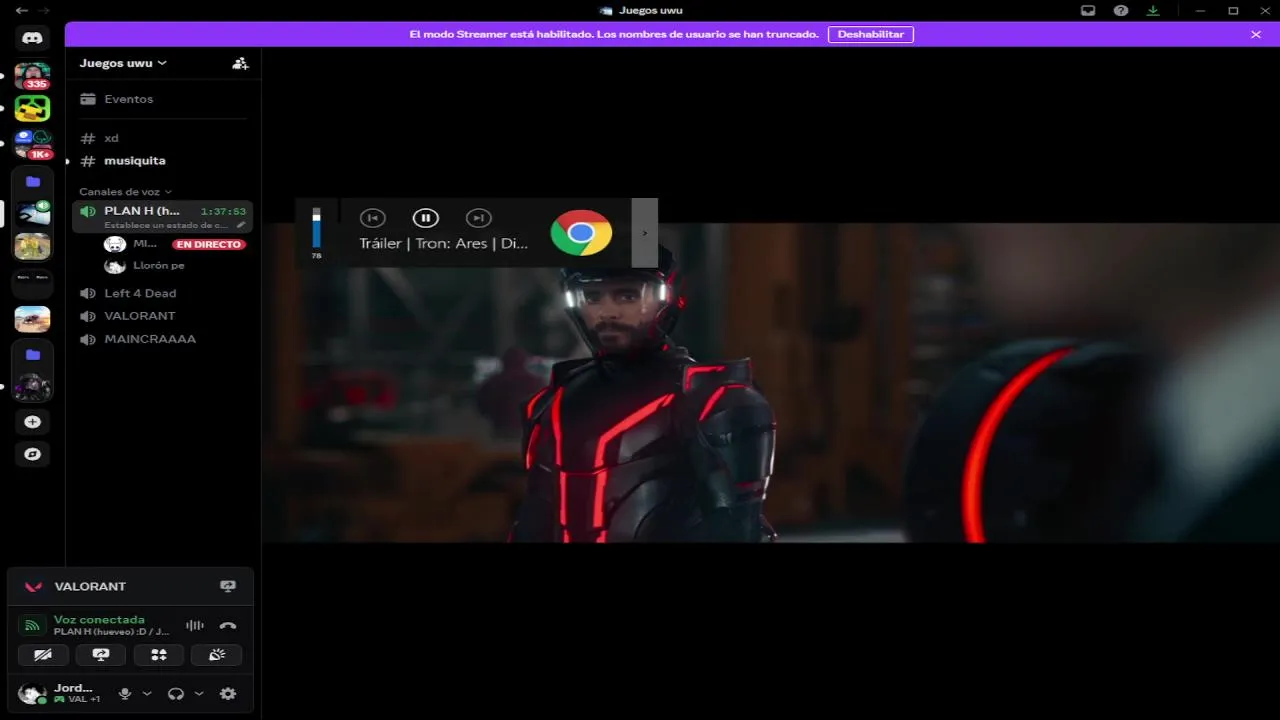This screenshot has height=720, width=1280.
Task: Collapse Canales de voz category
Action: click(125, 192)
